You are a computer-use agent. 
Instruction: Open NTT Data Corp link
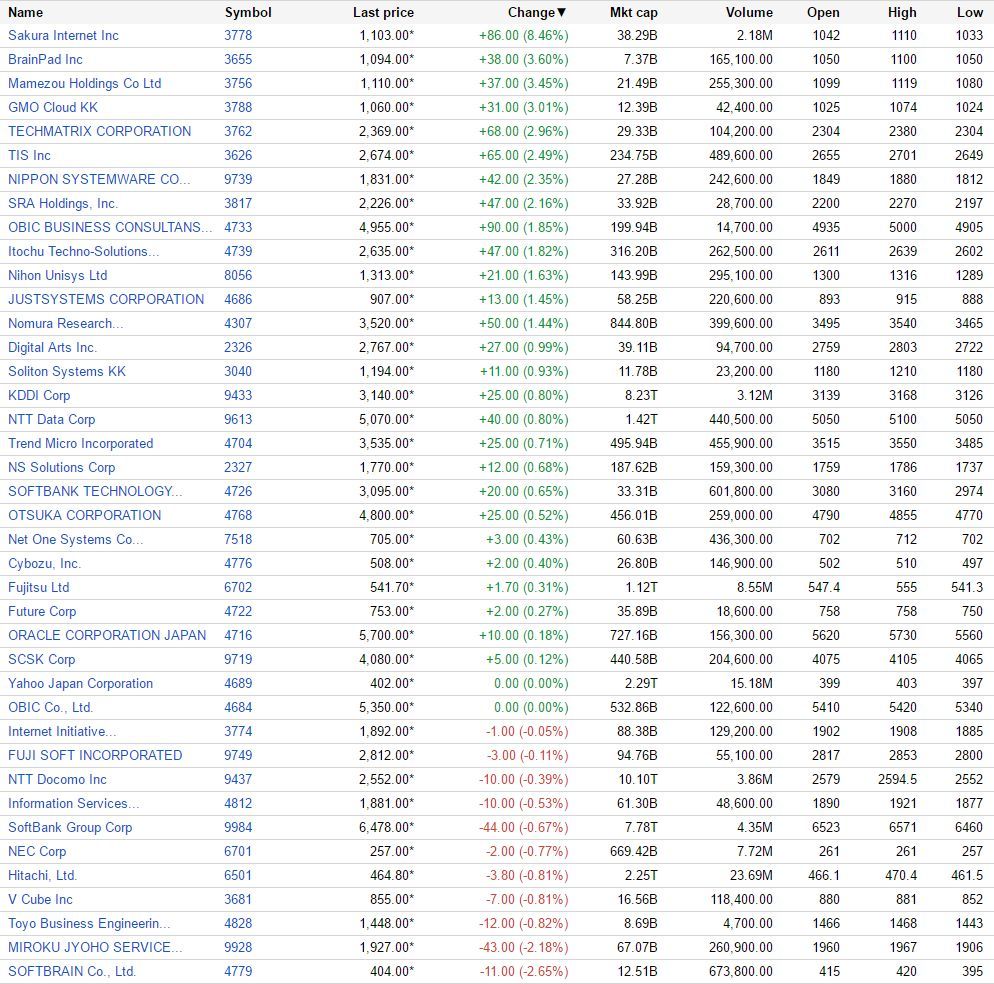[51, 420]
